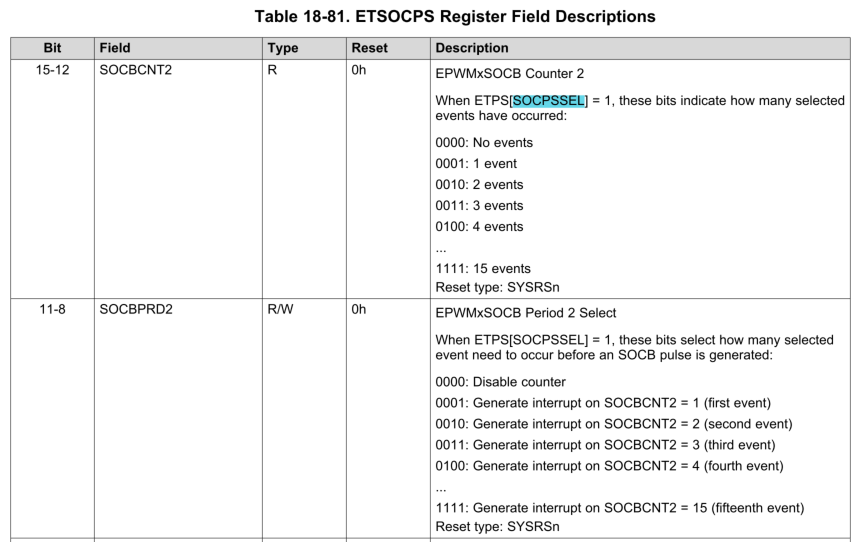Click the SOCBCNT2 field name
The width and height of the screenshot is (857, 542).
pyautogui.click(x=137, y=71)
